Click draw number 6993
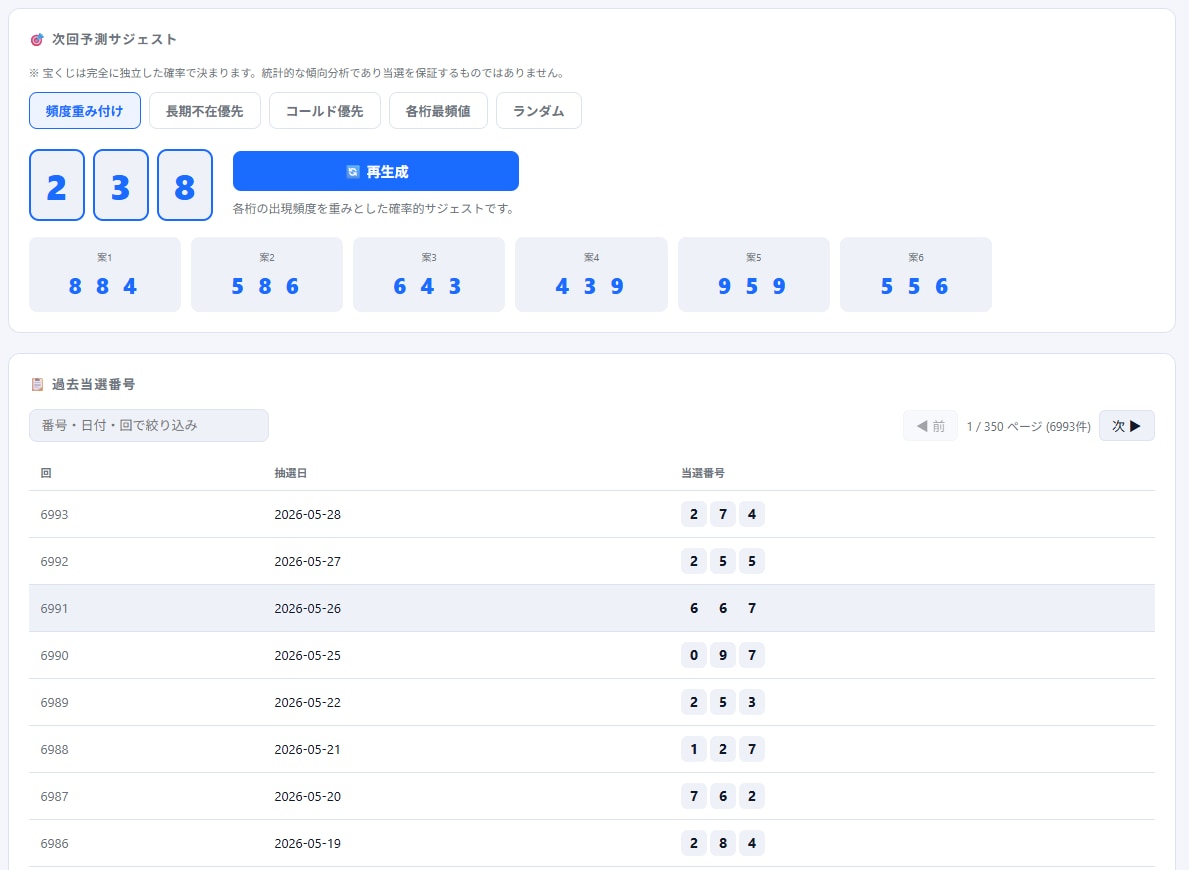1189x870 pixels. (x=55, y=514)
